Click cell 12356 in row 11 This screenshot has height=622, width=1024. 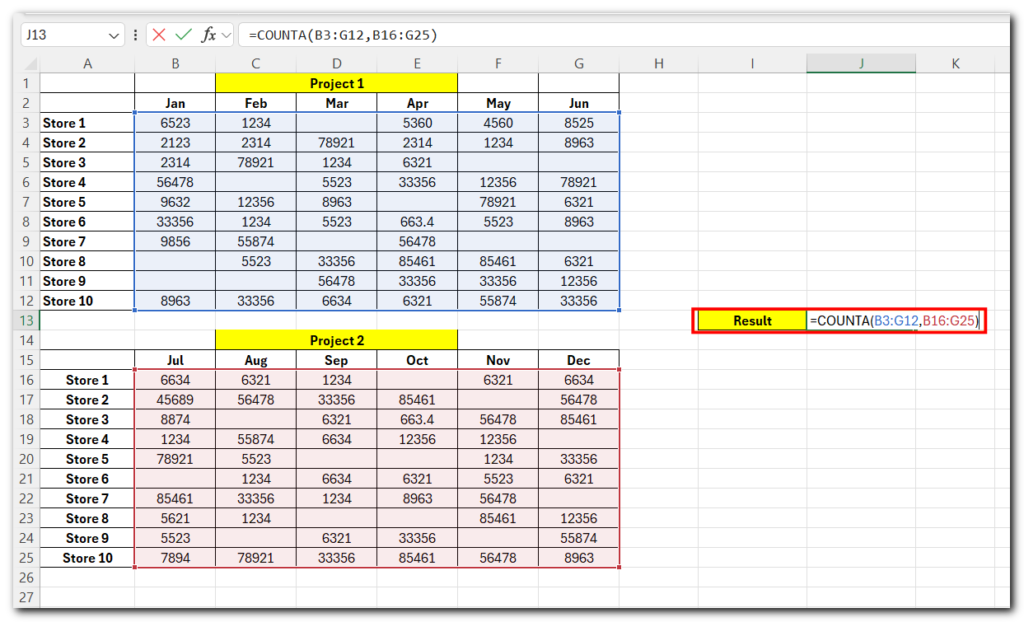(579, 281)
